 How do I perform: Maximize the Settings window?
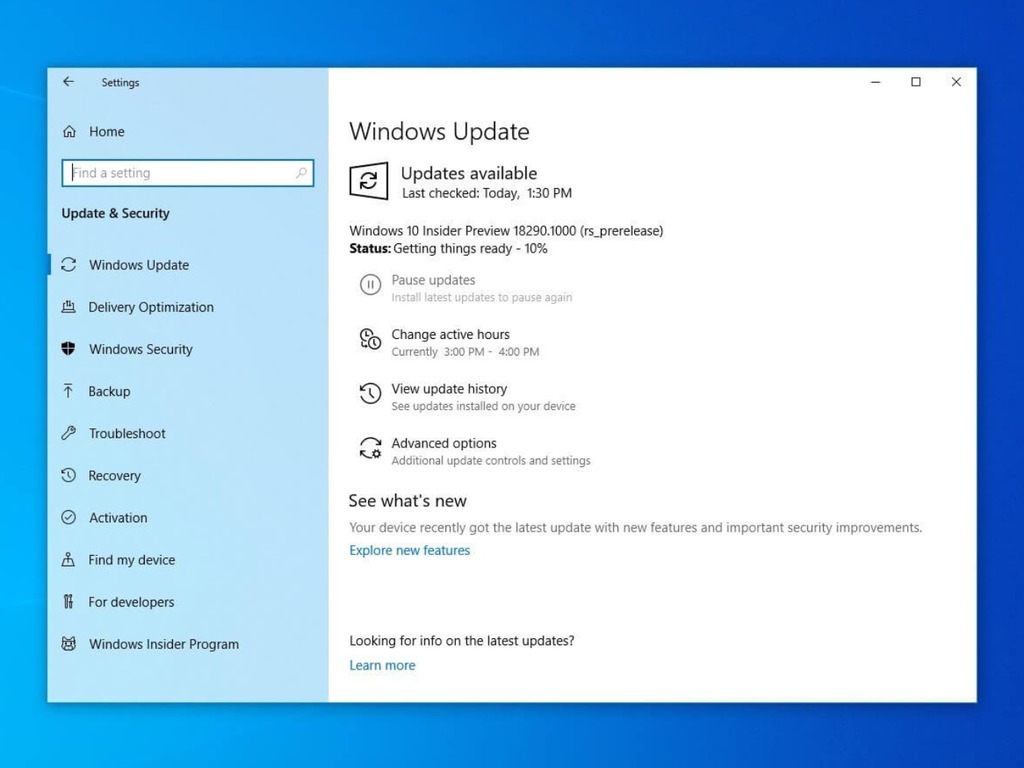click(916, 82)
